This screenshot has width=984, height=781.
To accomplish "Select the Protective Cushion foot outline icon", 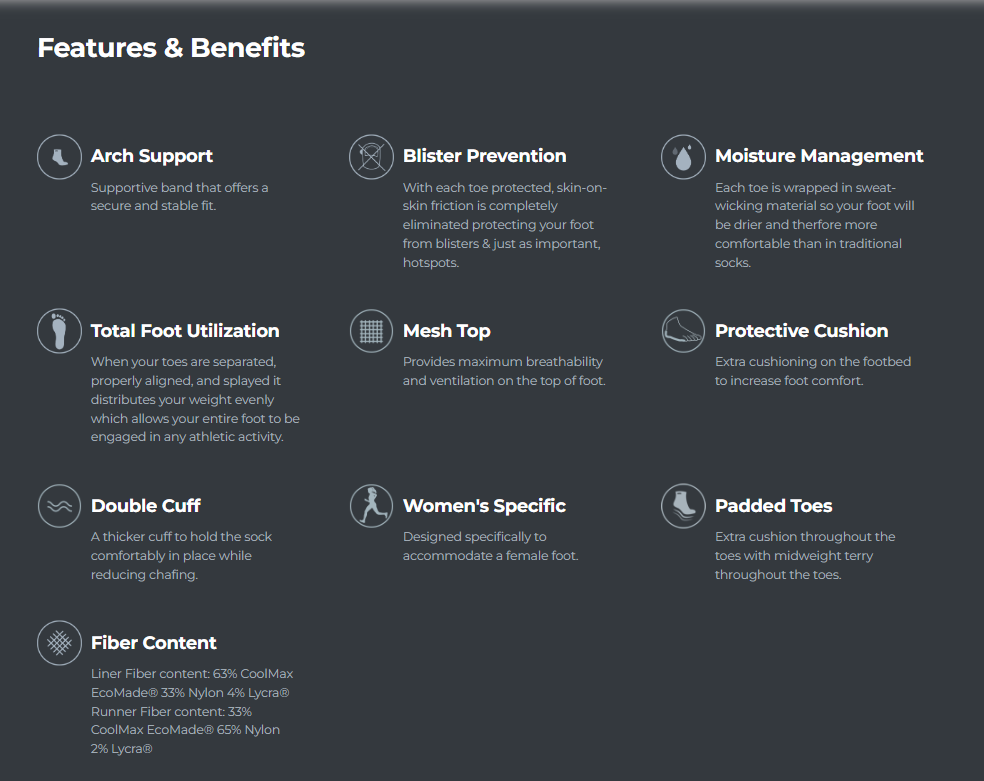I will pos(683,331).
